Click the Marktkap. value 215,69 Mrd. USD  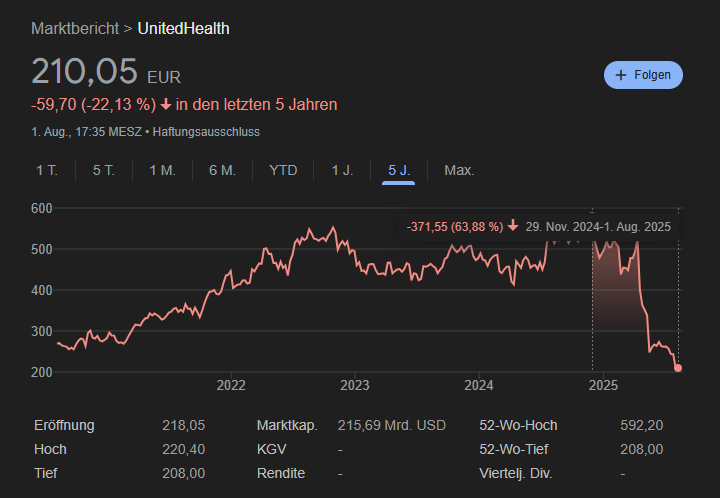pyautogui.click(x=392, y=425)
